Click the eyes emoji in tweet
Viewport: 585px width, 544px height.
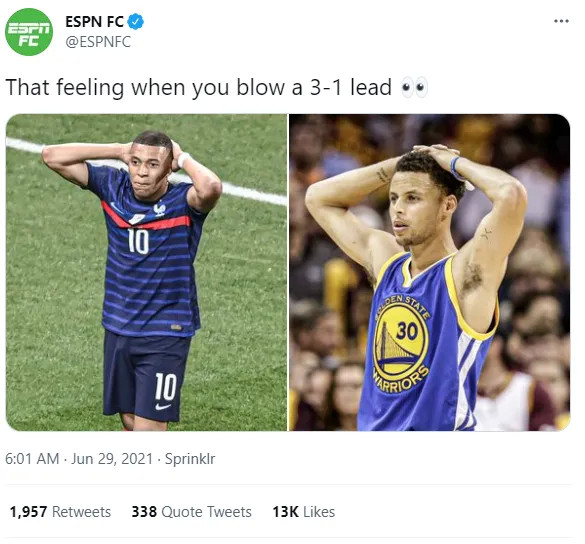pos(413,88)
